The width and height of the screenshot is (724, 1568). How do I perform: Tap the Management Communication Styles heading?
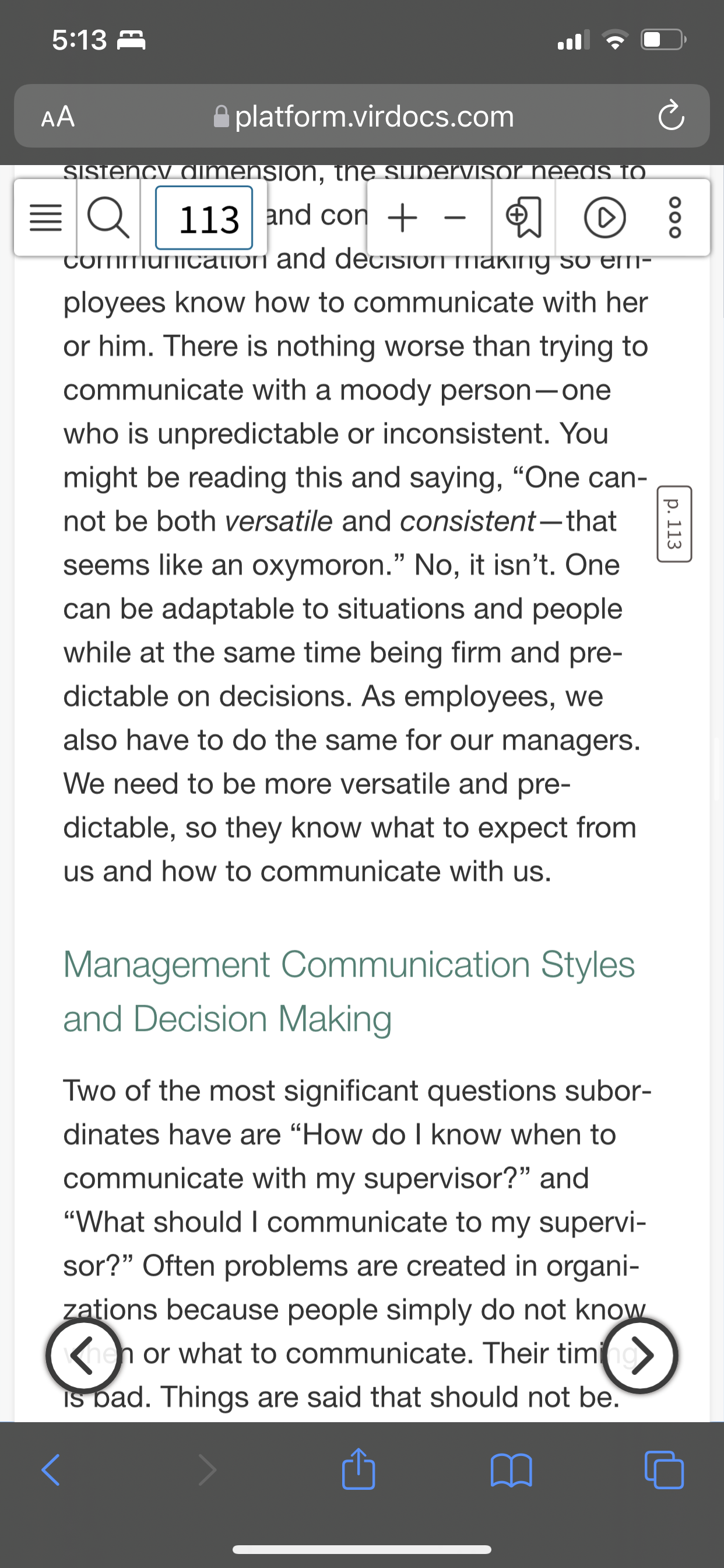(x=349, y=991)
